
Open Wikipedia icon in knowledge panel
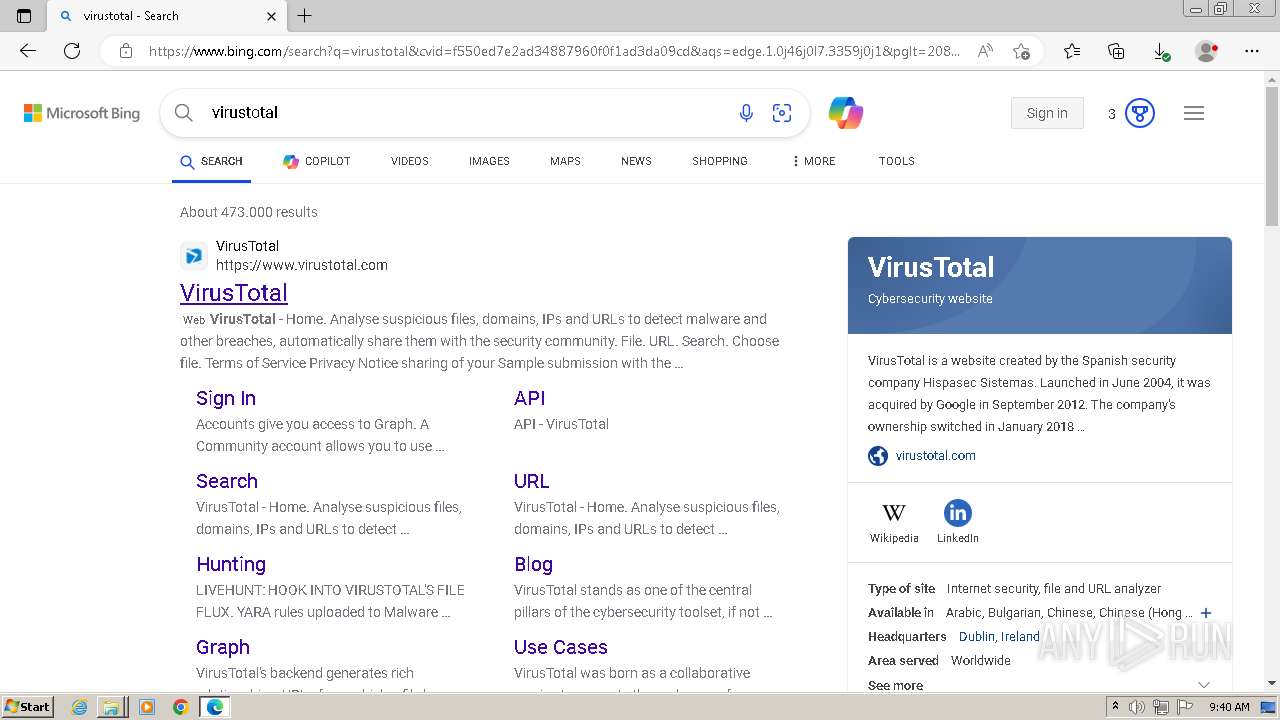(x=894, y=513)
